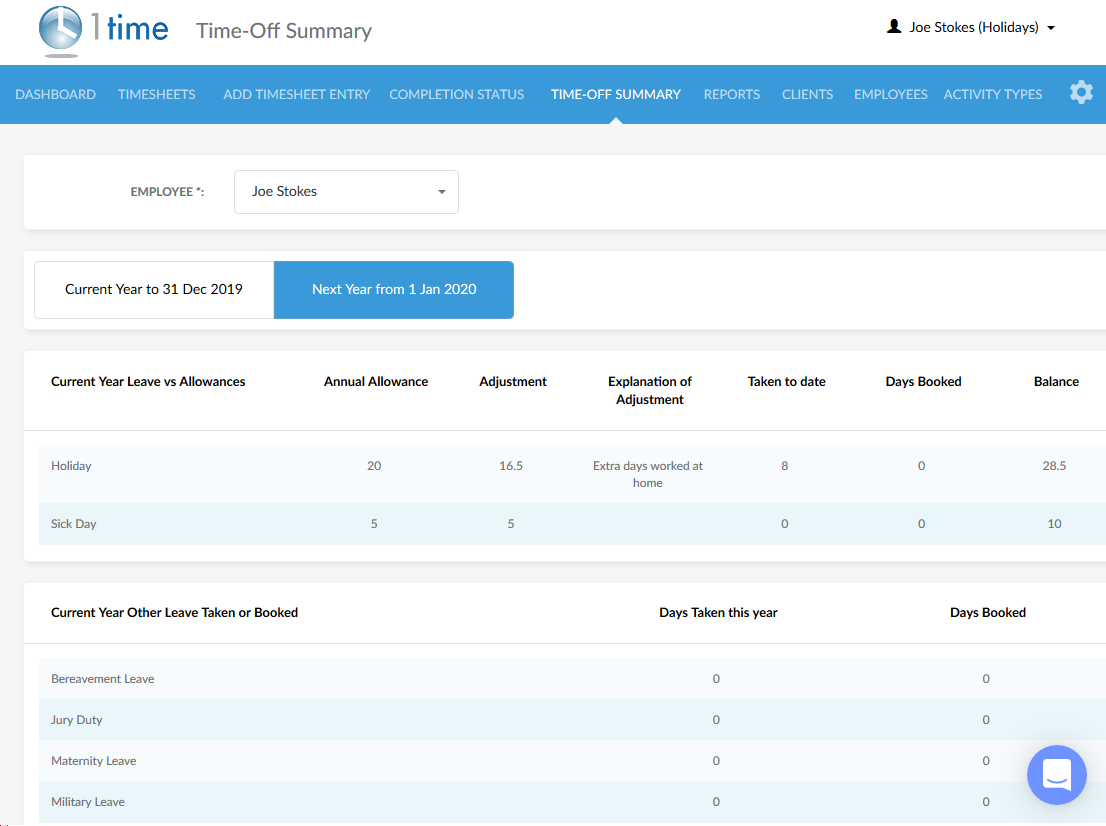Open the Reports section

pyautogui.click(x=731, y=94)
